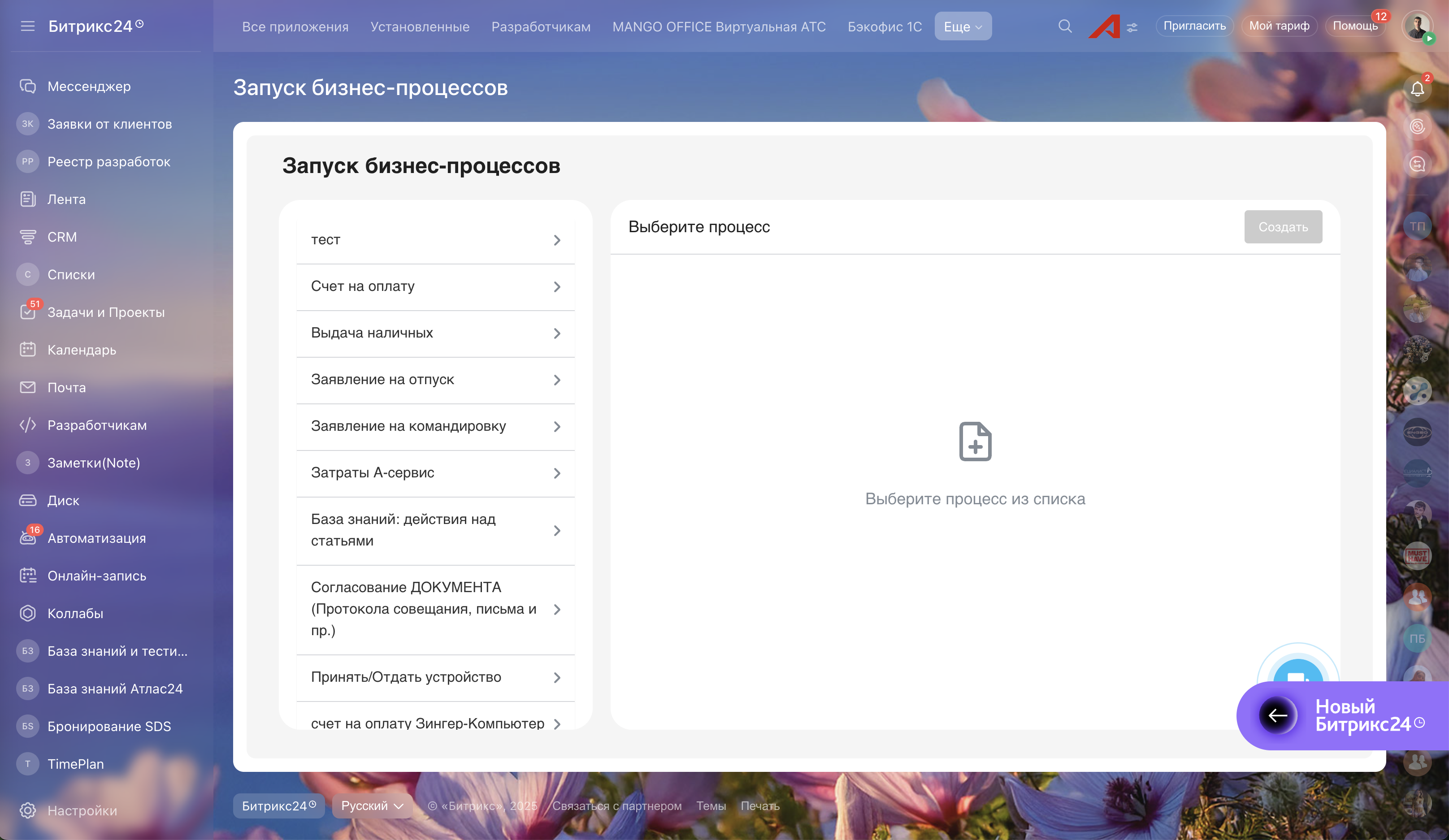Click the notifications bell icon

1417,89
